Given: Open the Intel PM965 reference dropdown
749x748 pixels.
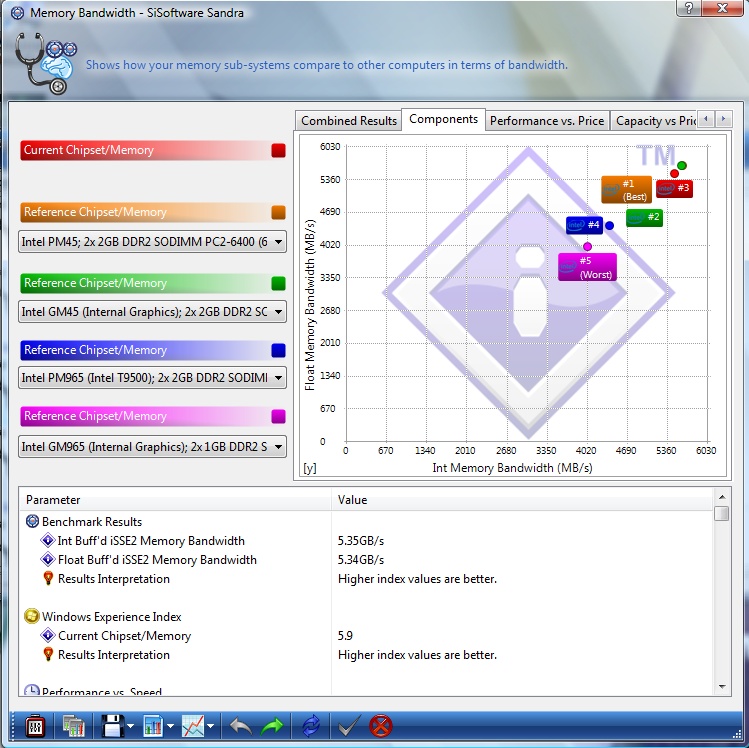Looking at the screenshot, I should tap(152, 378).
